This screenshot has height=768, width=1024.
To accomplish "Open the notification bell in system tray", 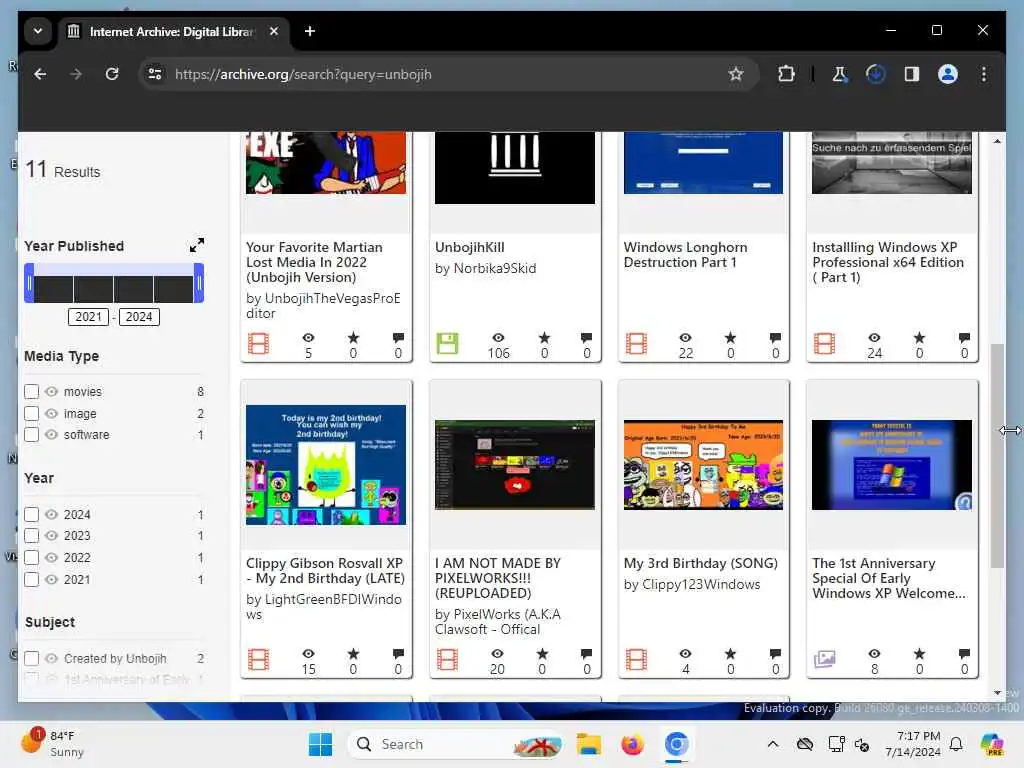I will [956, 744].
